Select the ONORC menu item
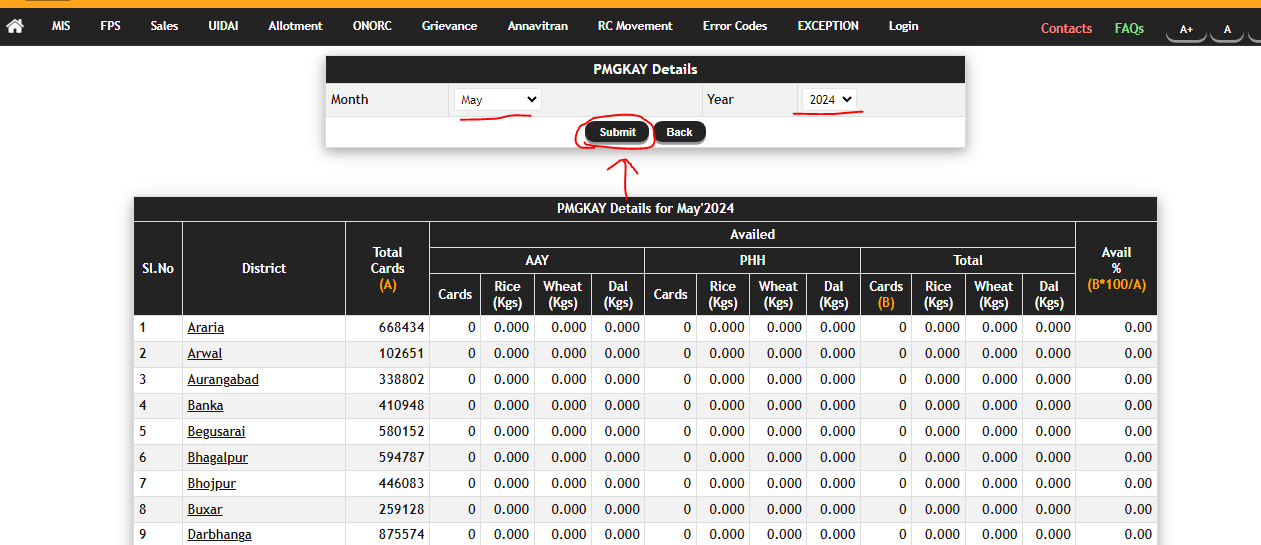 372,26
